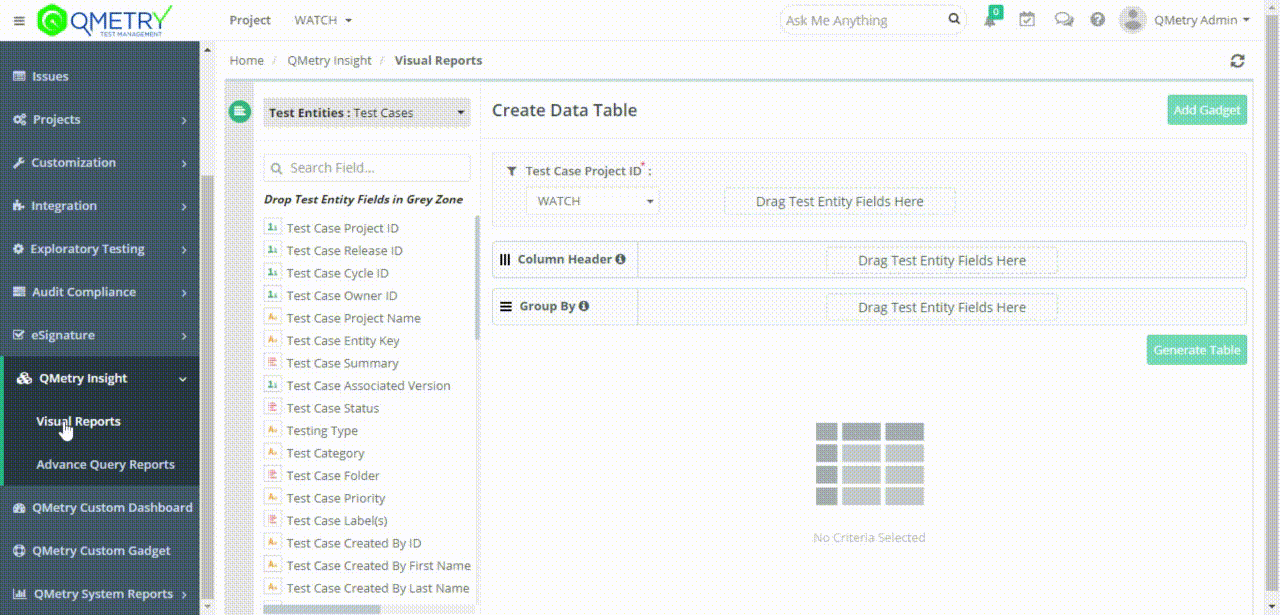
Task: Open the QMetry Admin user dropdown
Action: tap(1202, 20)
